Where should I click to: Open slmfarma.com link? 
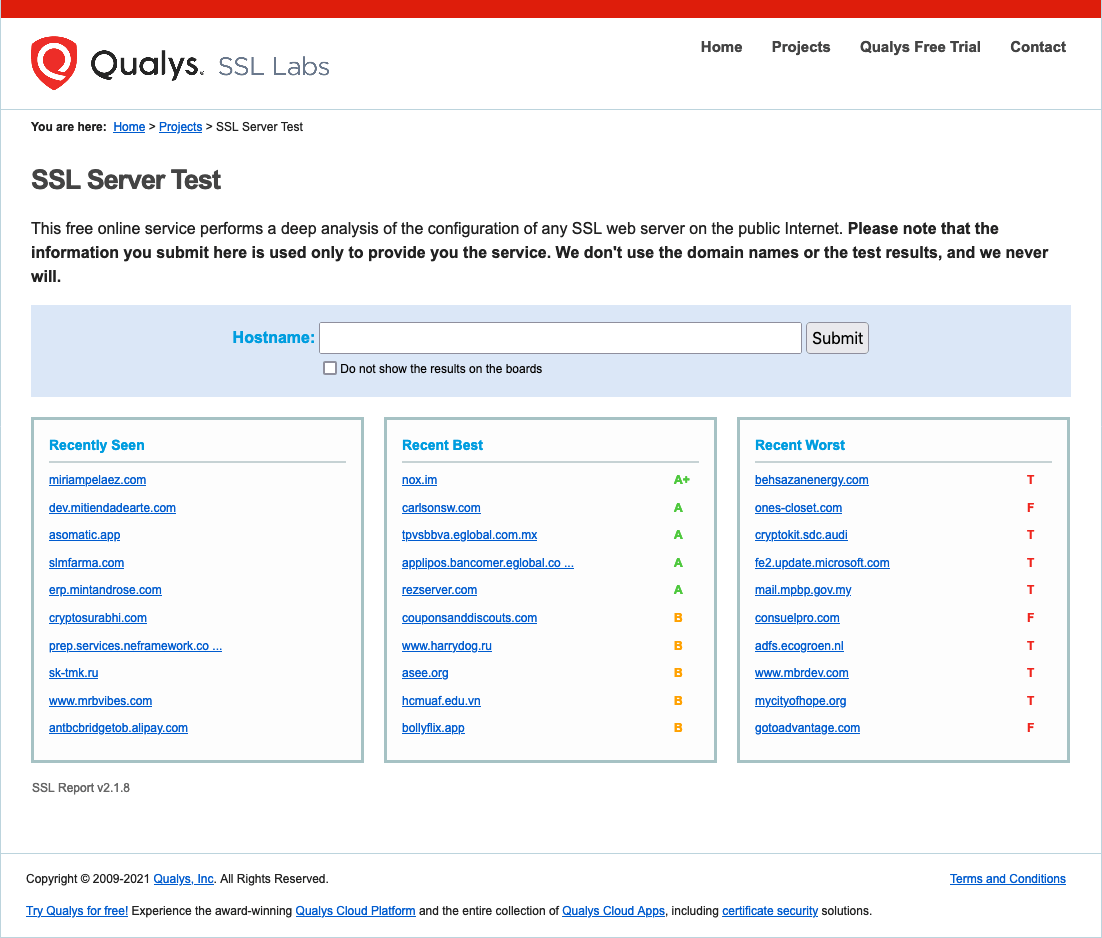pyautogui.click(x=86, y=563)
